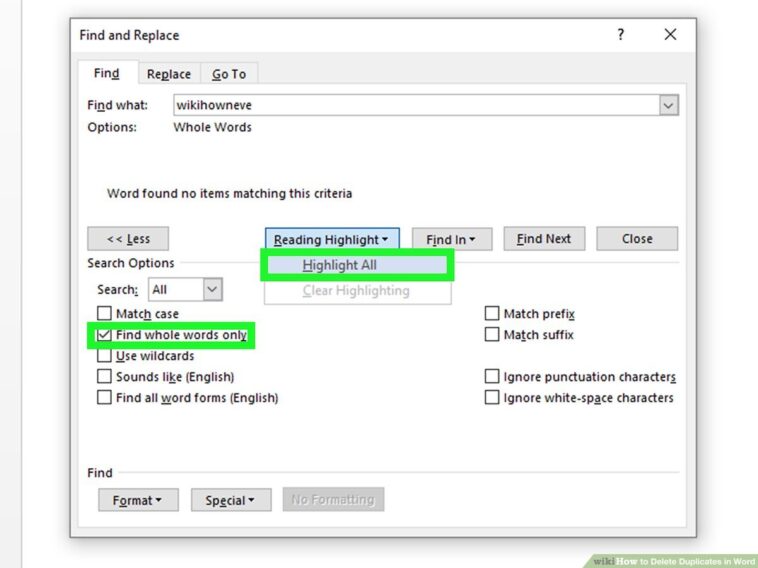The width and height of the screenshot is (758, 568).
Task: Expand the Find In dropdown
Action: click(451, 239)
